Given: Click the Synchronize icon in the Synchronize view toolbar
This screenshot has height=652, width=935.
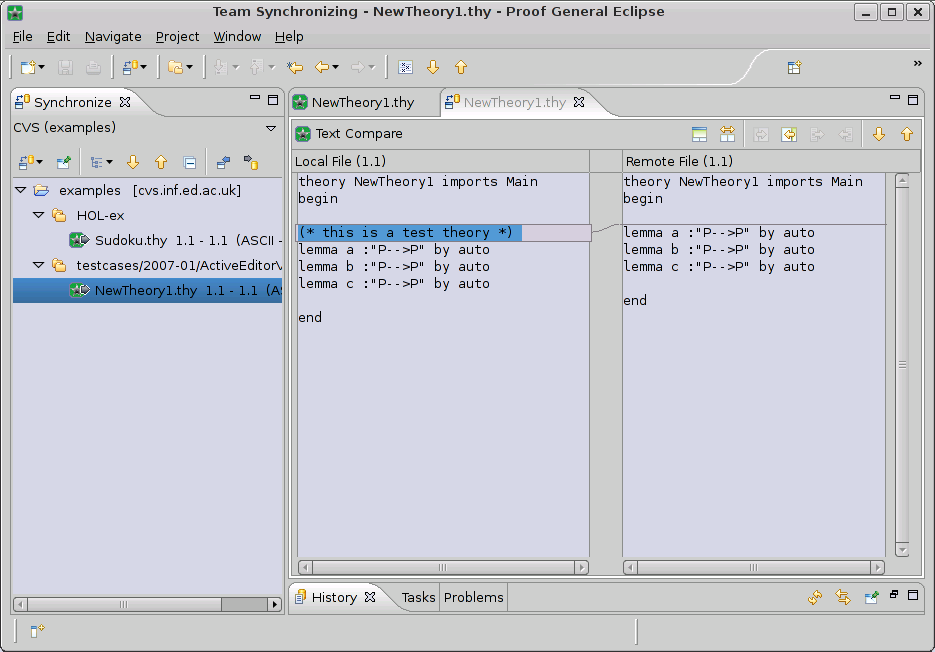Looking at the screenshot, I should (x=26, y=162).
